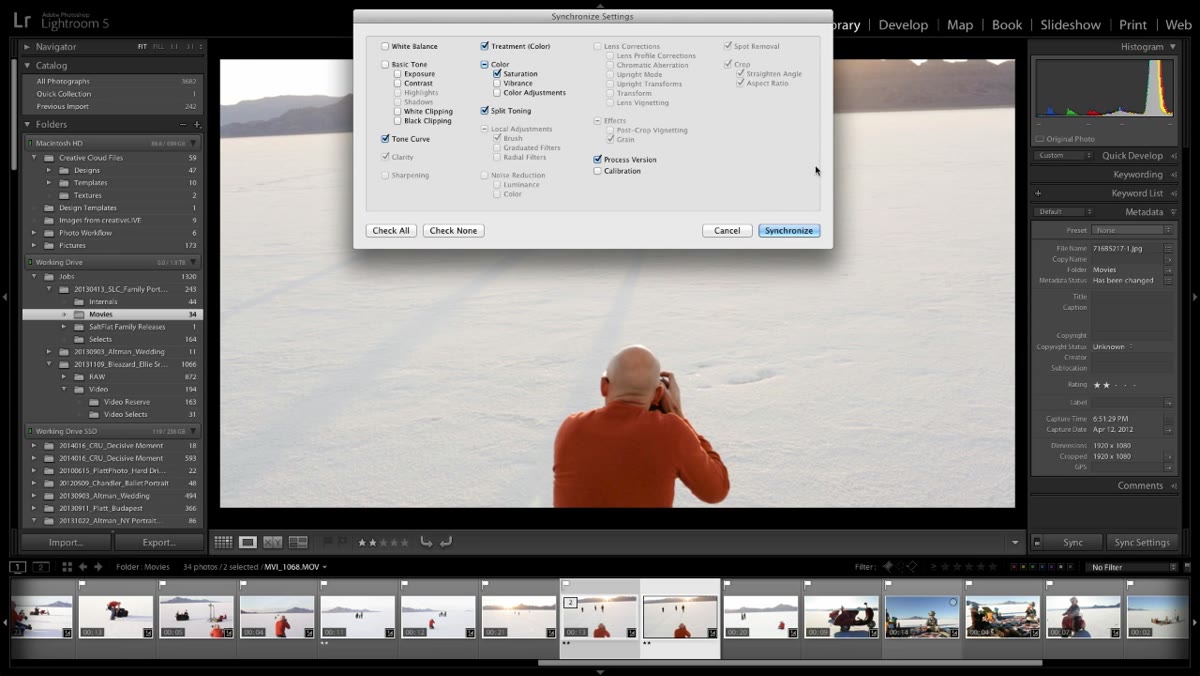The image size is (1200, 676).
Task: Collapse the Folders panel
Action: pyautogui.click(x=28, y=125)
